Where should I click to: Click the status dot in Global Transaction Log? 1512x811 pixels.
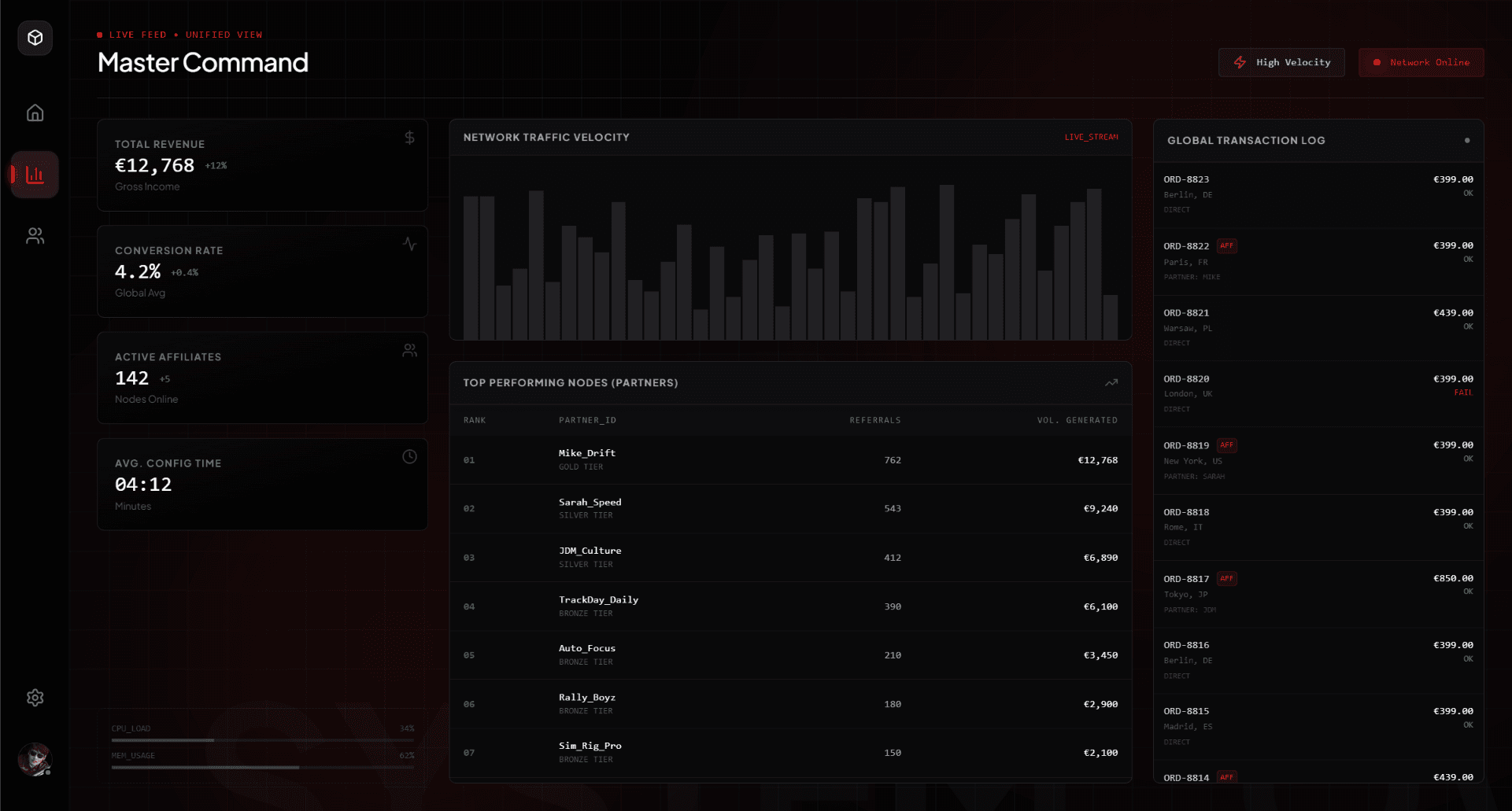pyautogui.click(x=1466, y=141)
